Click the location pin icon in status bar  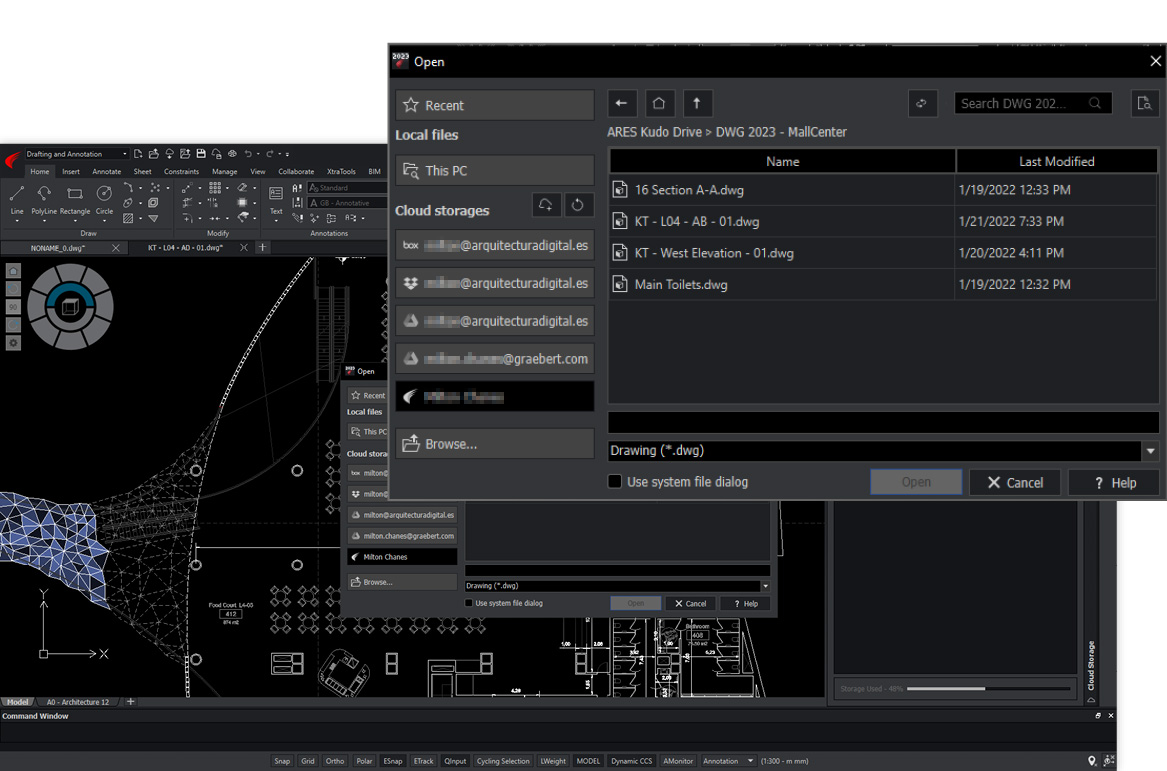click(x=1091, y=761)
